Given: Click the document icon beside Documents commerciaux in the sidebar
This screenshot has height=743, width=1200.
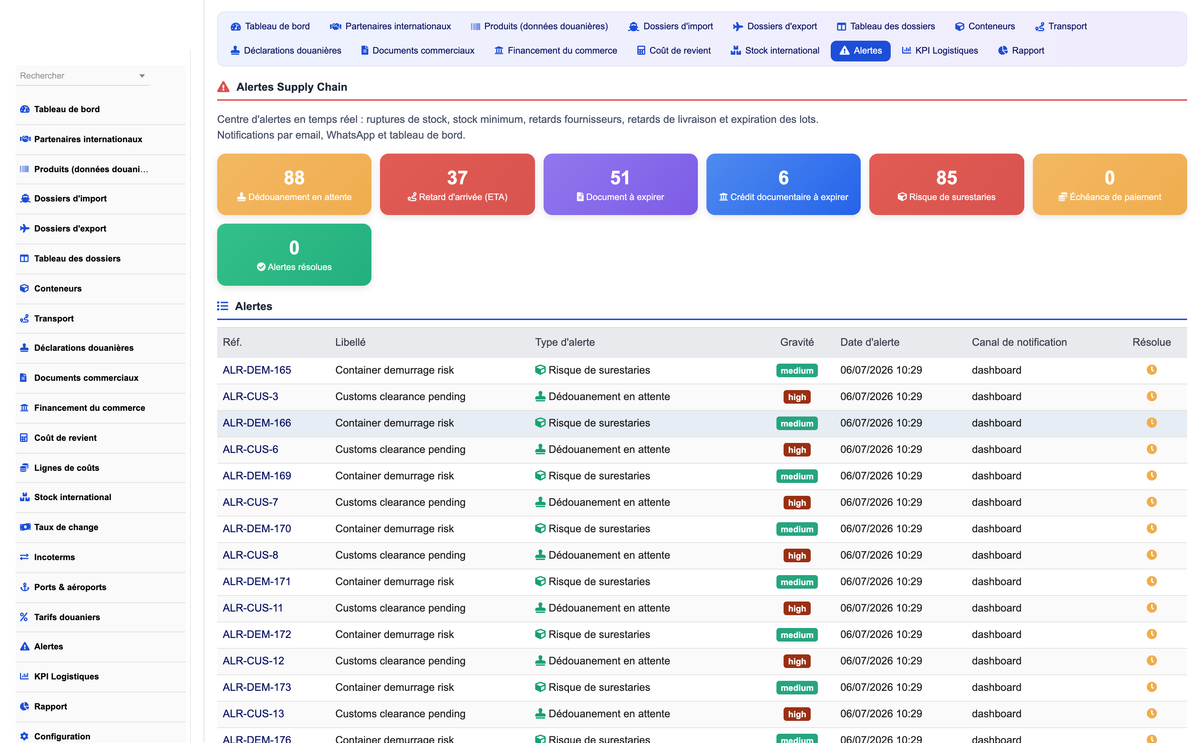Looking at the screenshot, I should pyautogui.click(x=24, y=378).
